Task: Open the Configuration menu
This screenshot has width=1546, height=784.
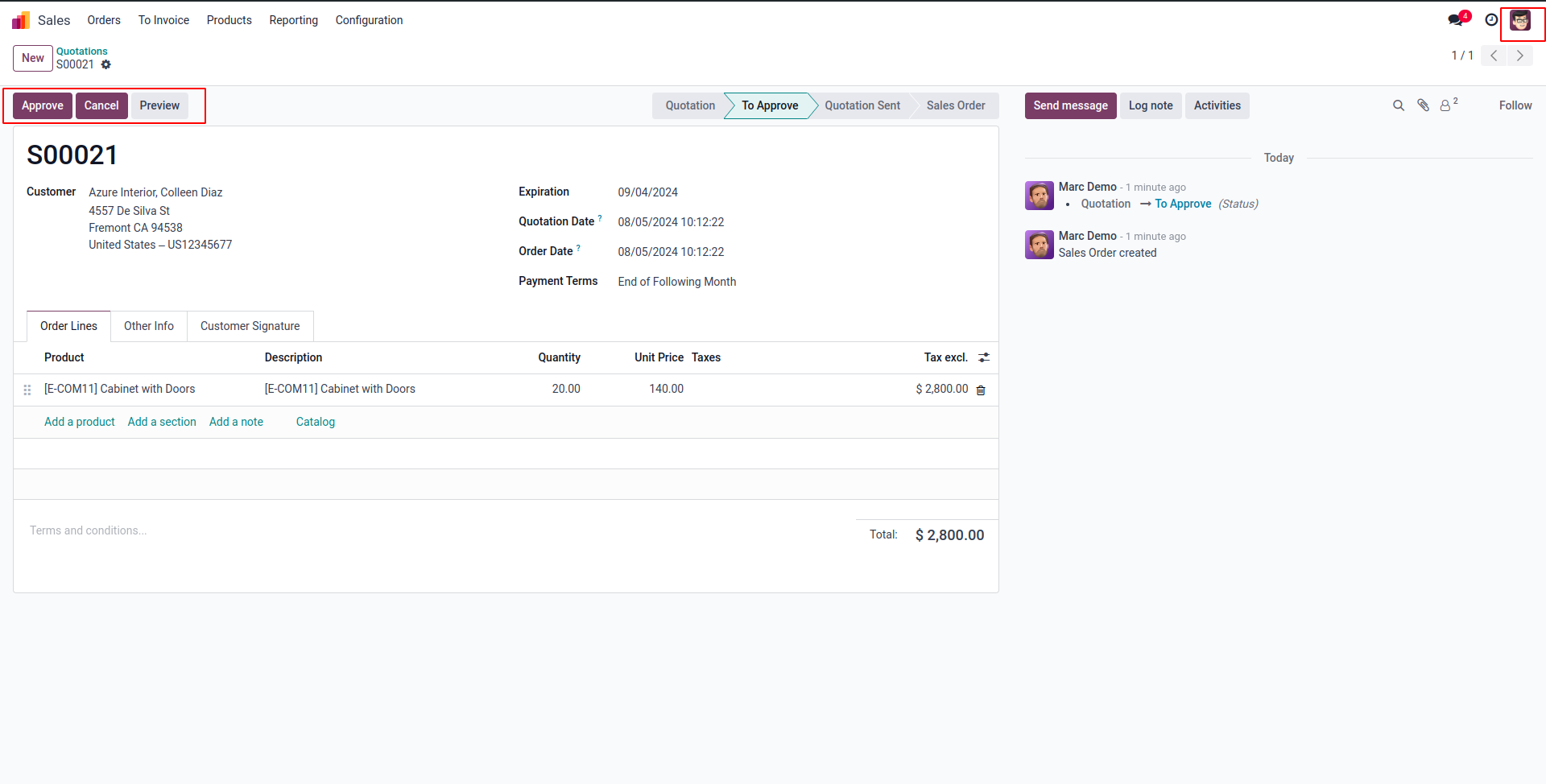Action: point(369,20)
